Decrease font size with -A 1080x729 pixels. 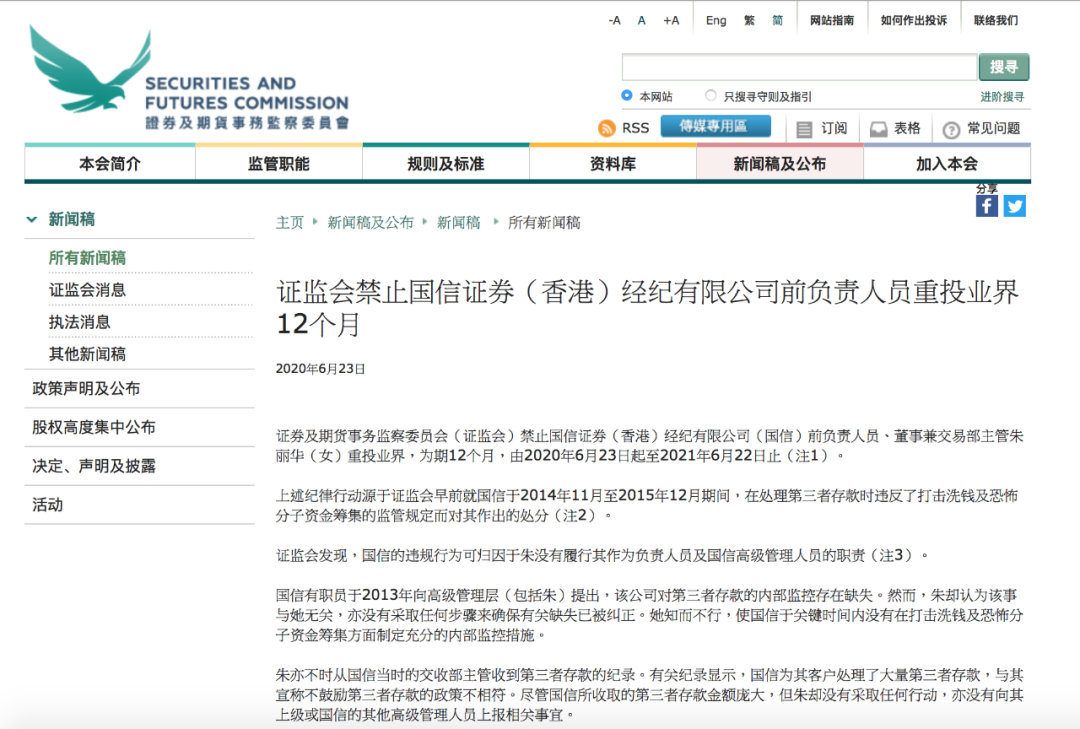point(614,21)
